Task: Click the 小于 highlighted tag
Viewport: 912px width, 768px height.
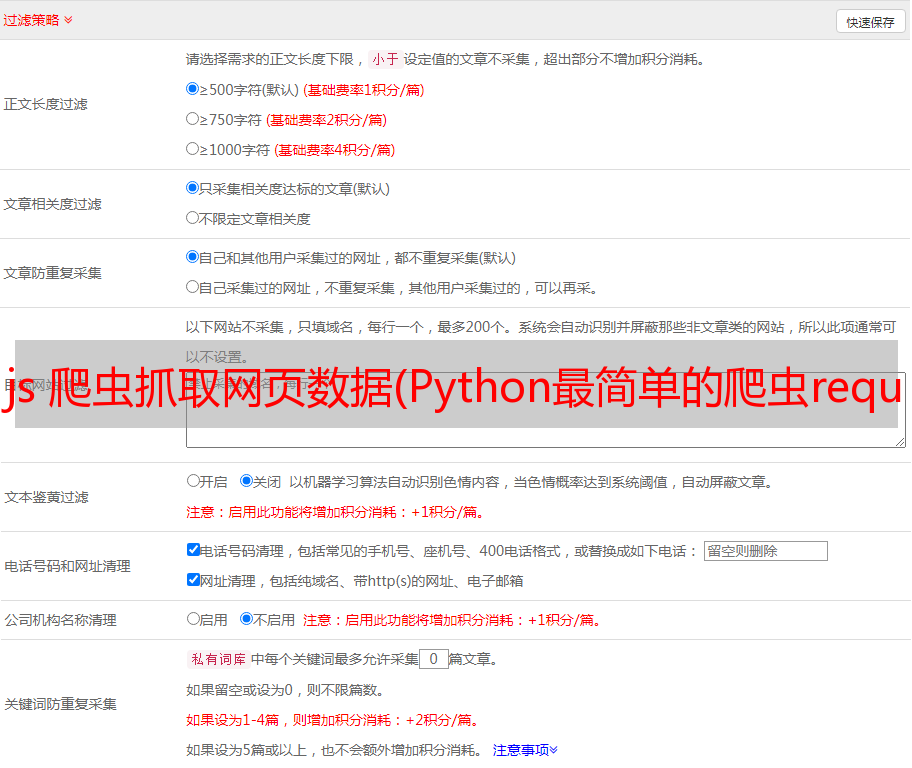Action: click(x=386, y=59)
